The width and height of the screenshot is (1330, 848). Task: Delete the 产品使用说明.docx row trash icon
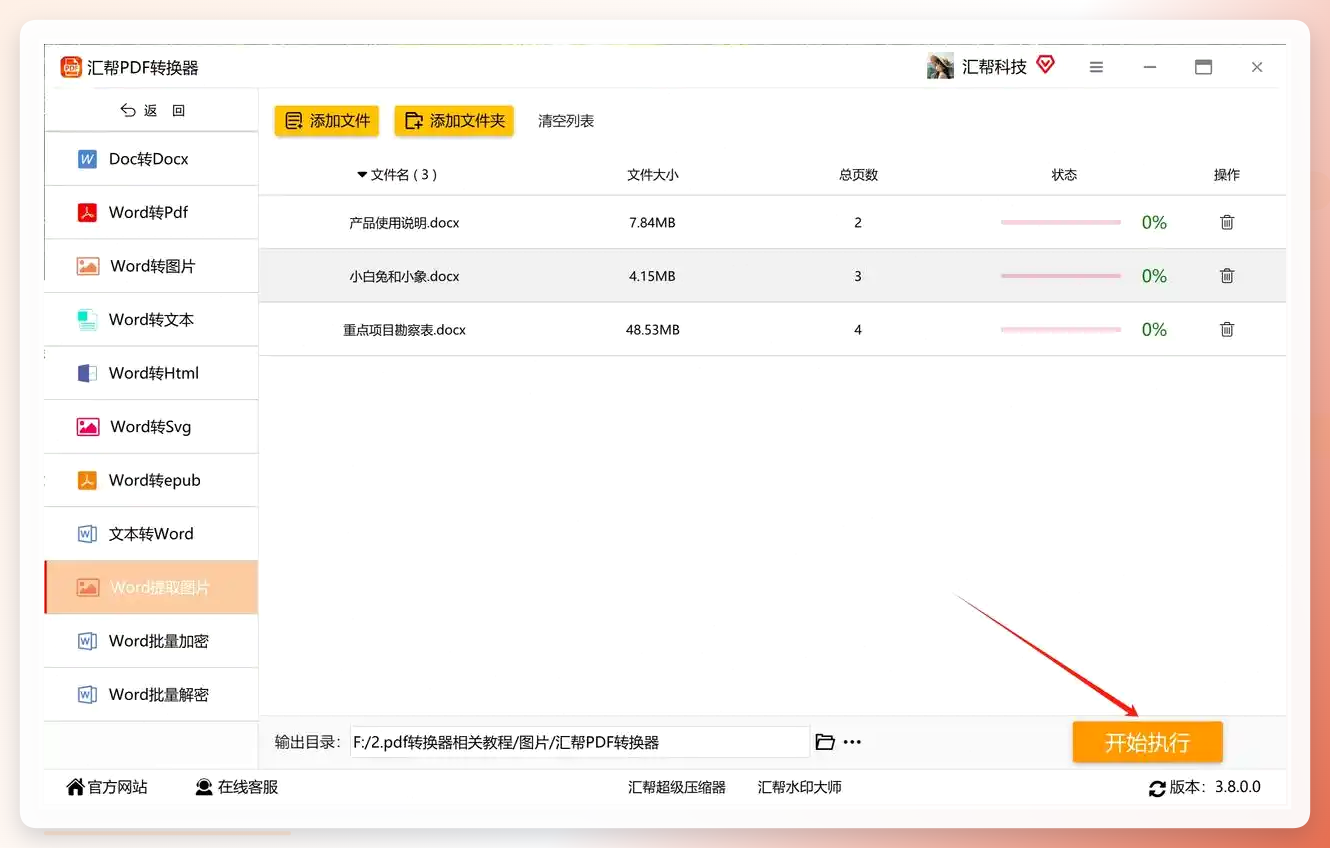point(1227,222)
